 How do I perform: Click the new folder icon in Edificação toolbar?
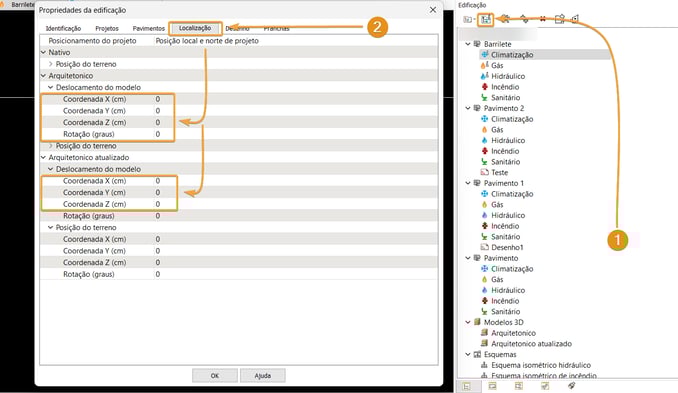tap(467, 19)
